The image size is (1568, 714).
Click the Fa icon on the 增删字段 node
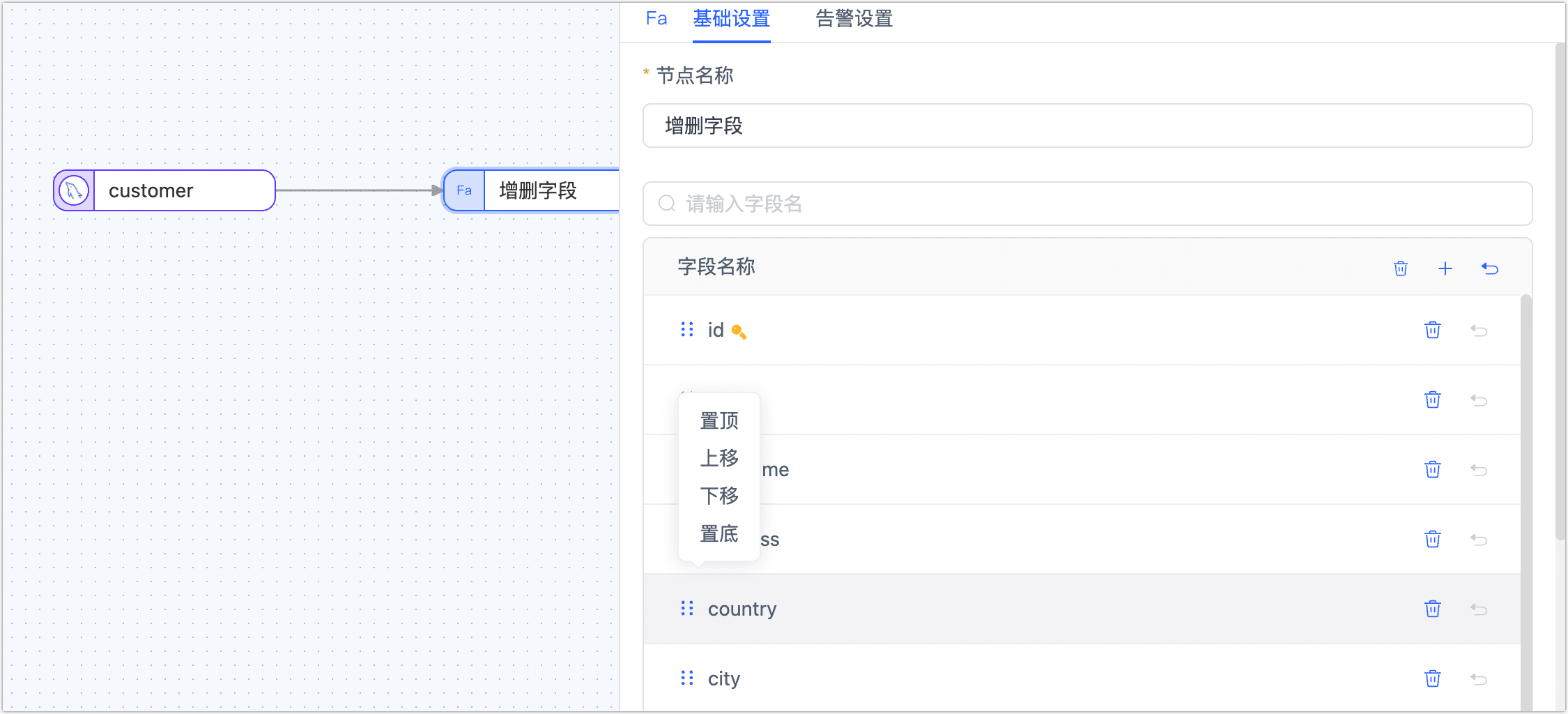(x=464, y=190)
